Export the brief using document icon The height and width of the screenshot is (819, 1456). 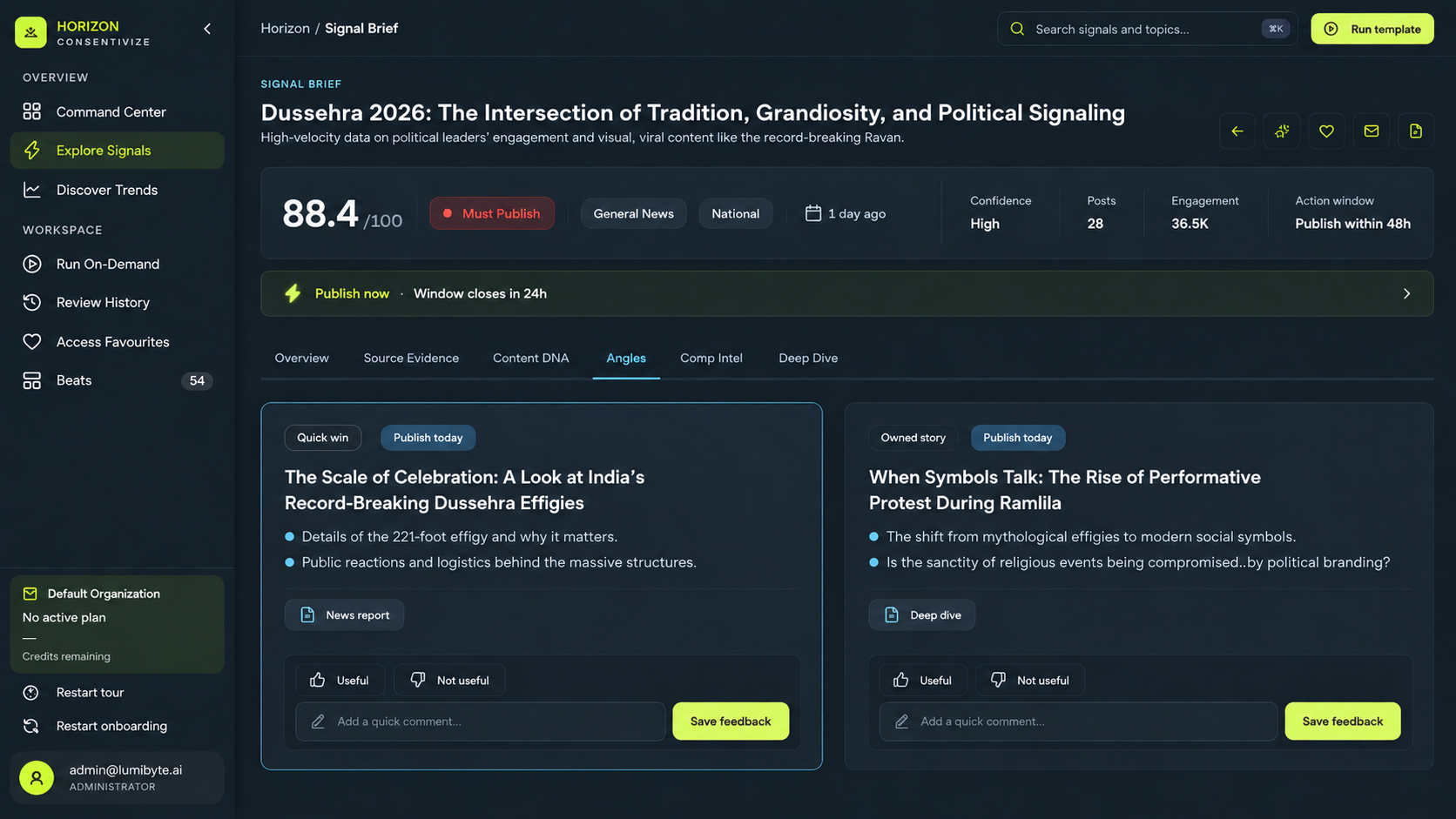pyautogui.click(x=1416, y=131)
